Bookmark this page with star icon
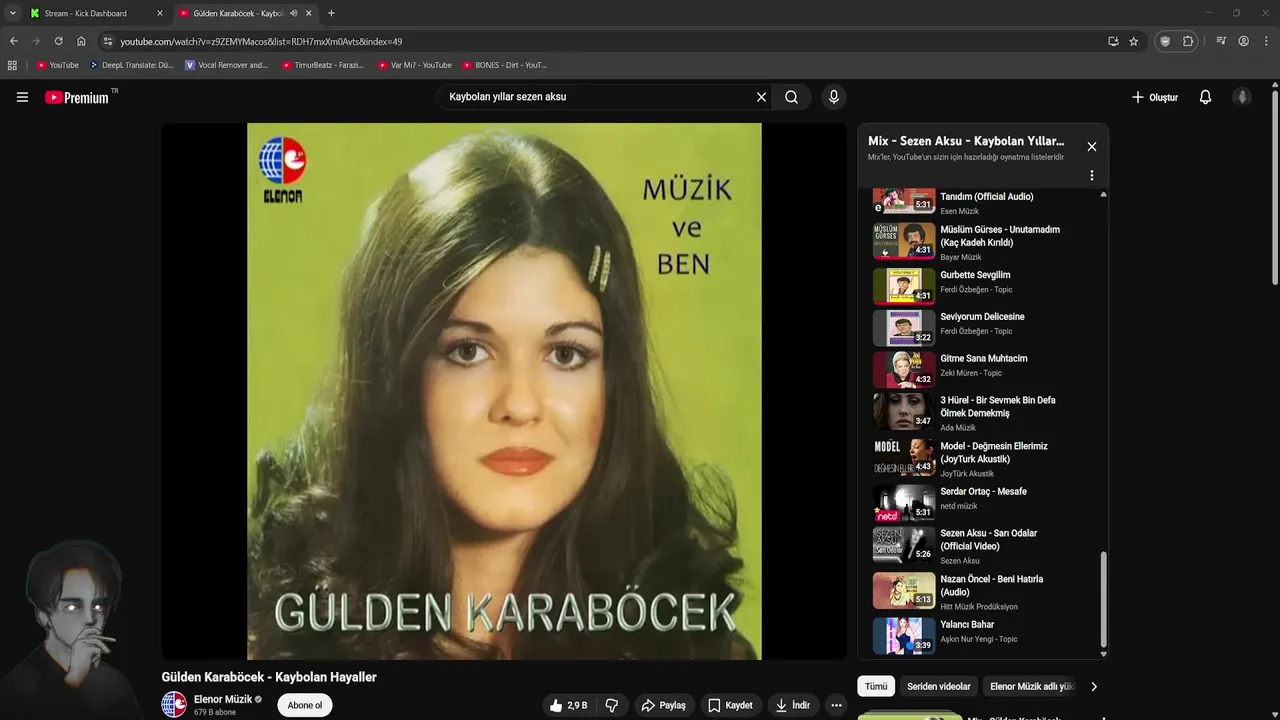The height and width of the screenshot is (720, 1280). [x=1133, y=41]
